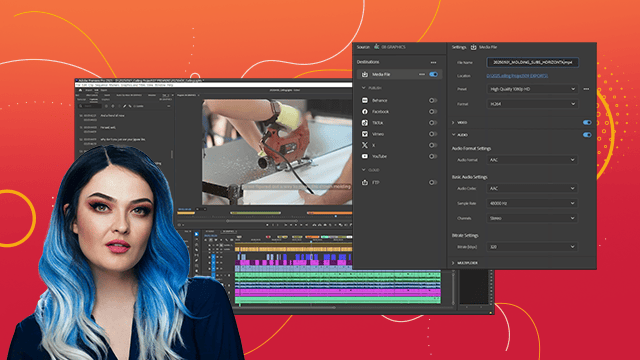Screen dimensions: 640x360
Task: Open the Audio Format dropdown
Action: click(x=532, y=160)
